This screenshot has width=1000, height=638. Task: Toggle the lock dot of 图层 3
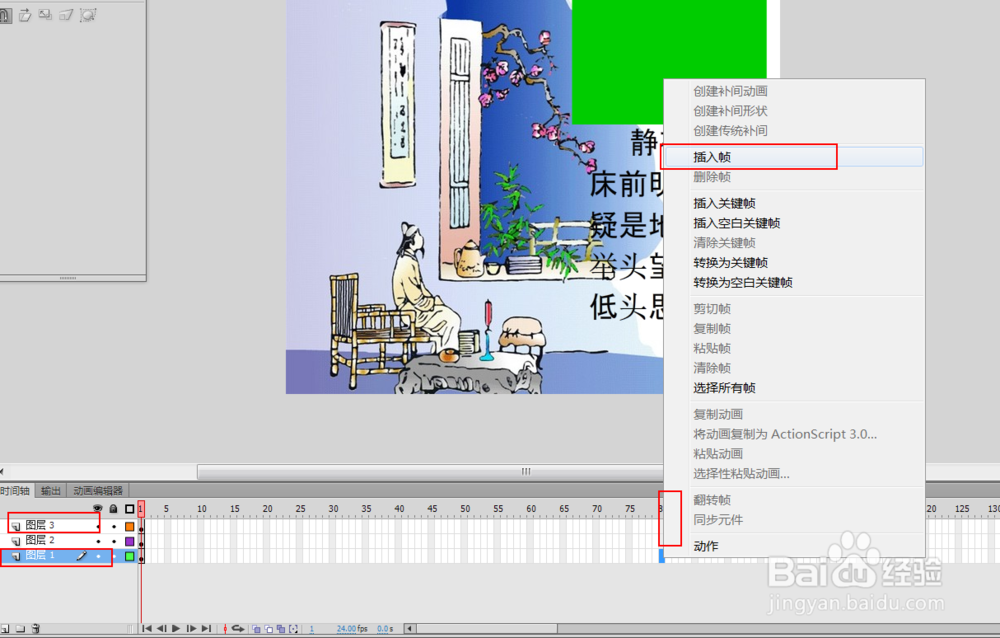[114, 526]
